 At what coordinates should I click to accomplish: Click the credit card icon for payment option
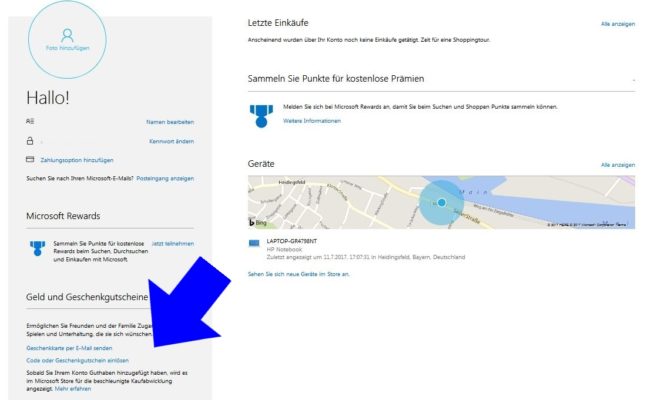[x=30, y=159]
